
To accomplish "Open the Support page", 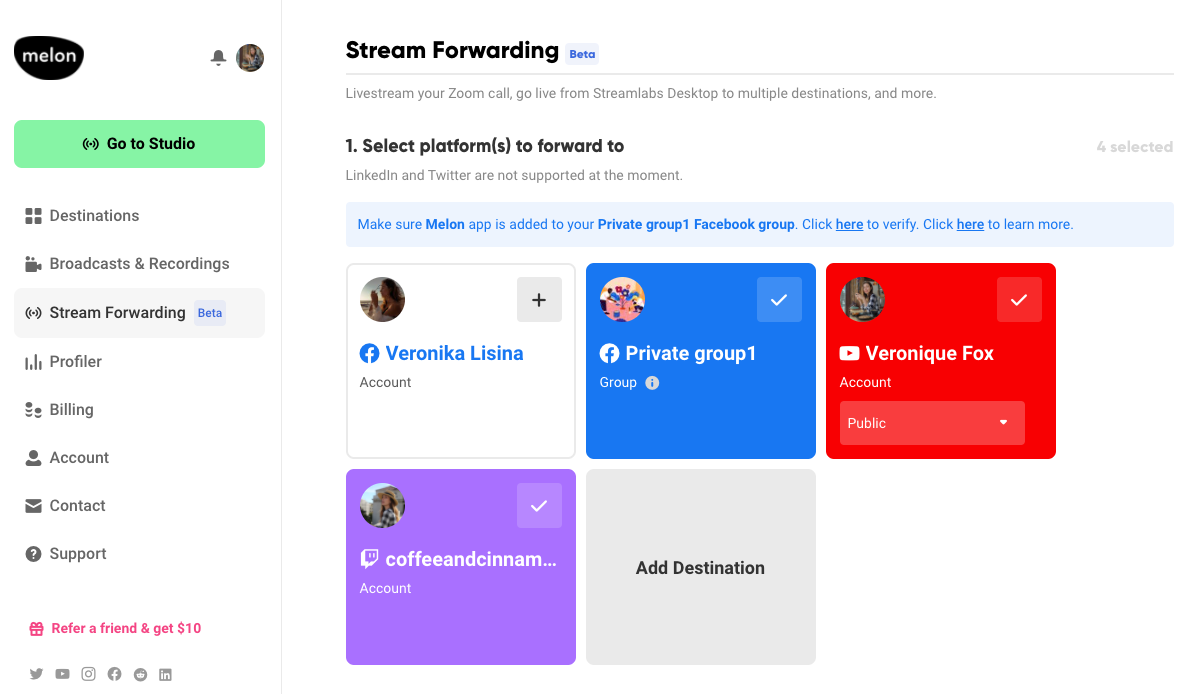I will click(139, 554).
